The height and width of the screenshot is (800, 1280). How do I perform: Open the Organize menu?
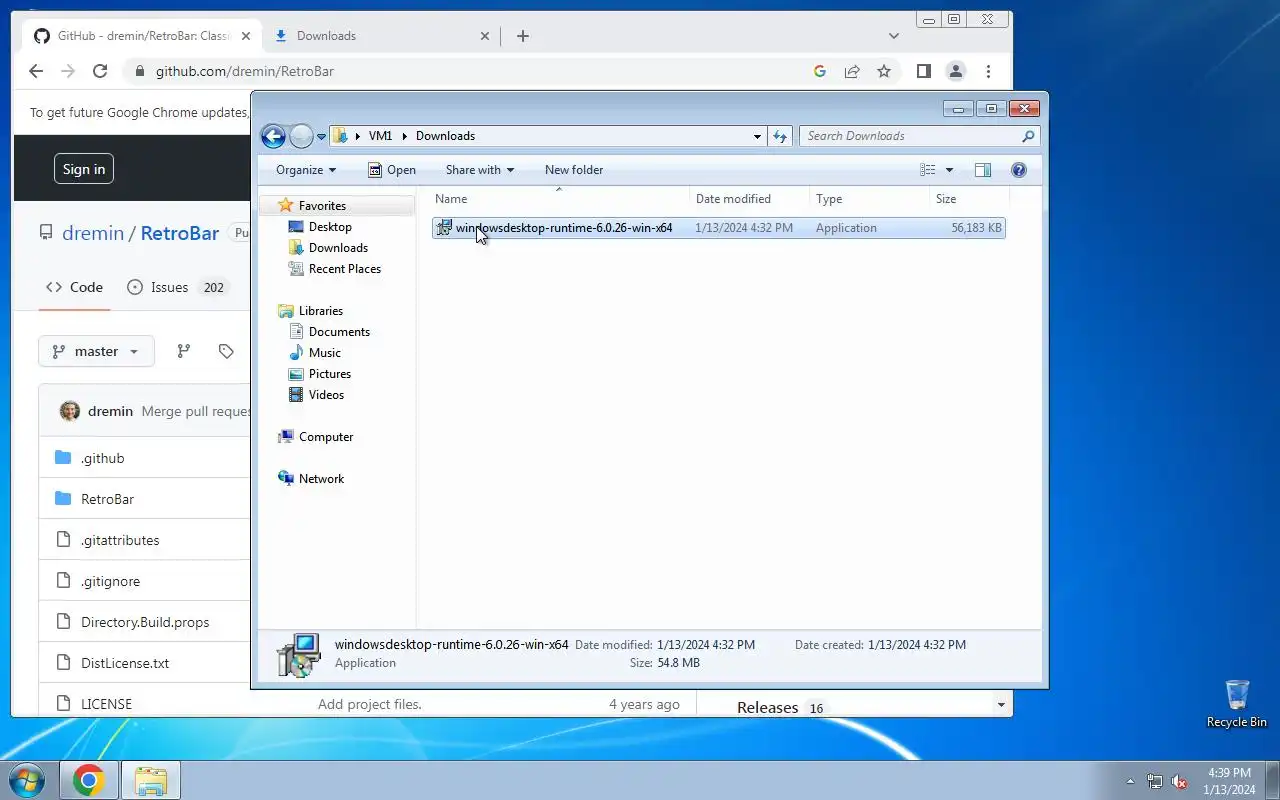[x=306, y=170]
